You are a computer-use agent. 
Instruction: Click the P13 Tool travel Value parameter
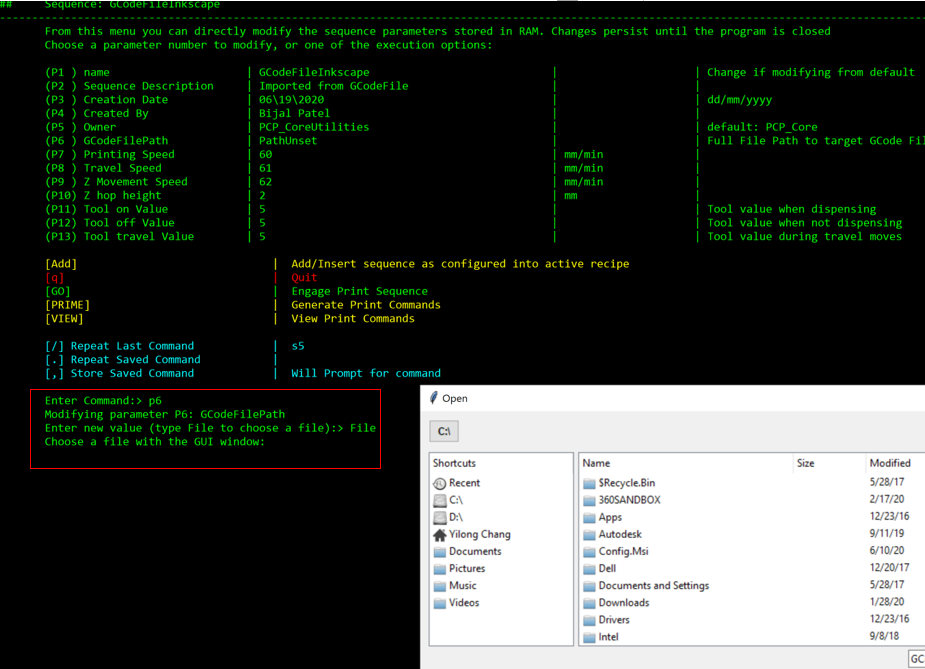point(119,236)
